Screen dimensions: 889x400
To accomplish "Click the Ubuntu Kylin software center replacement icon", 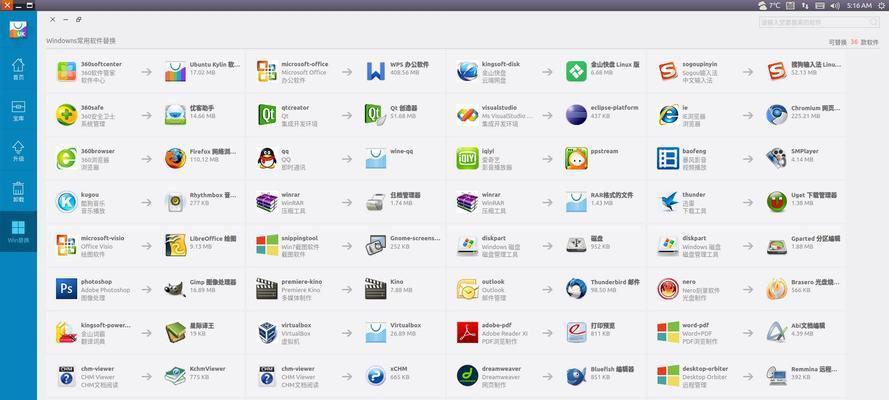I will click(175, 71).
